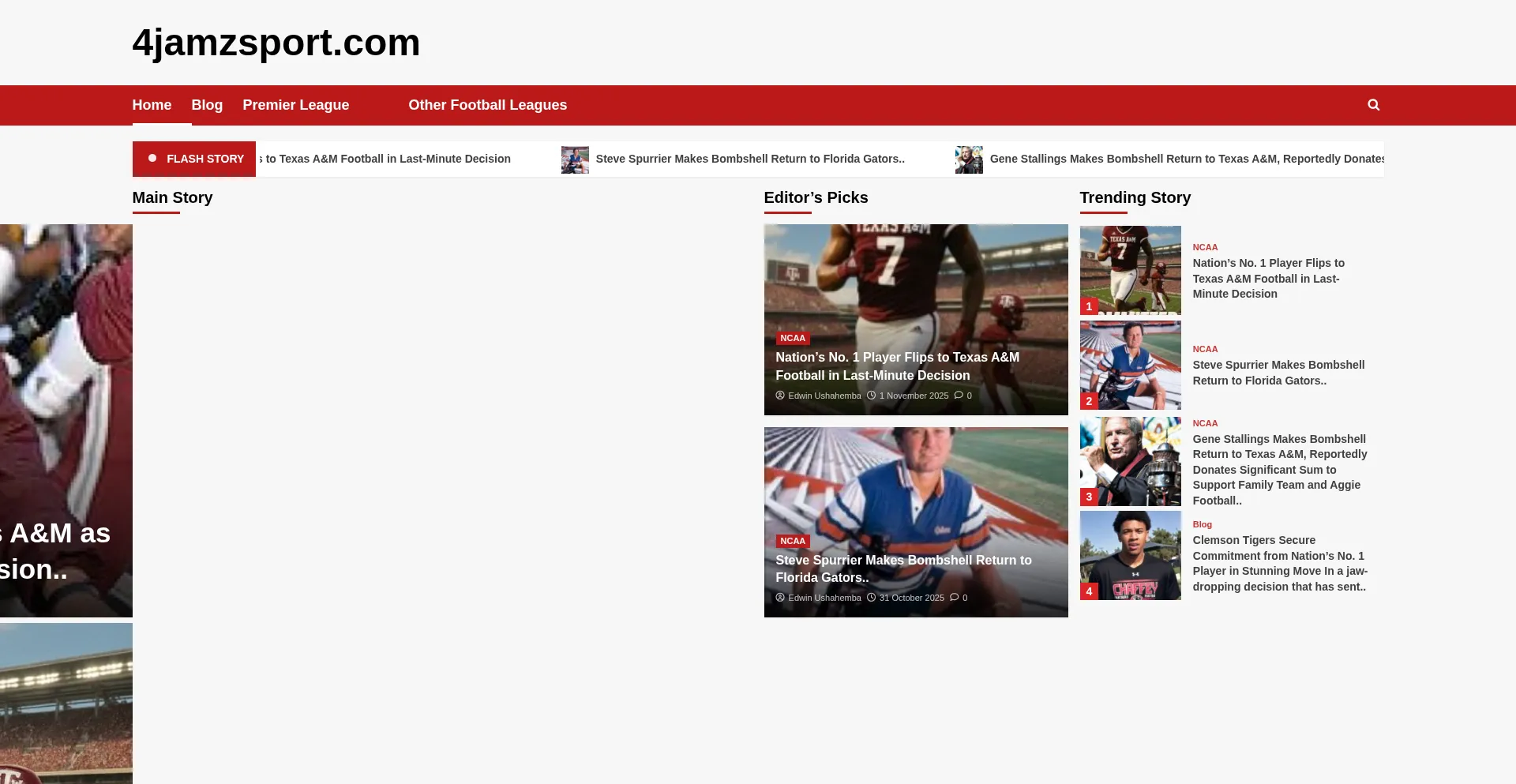Open trending thumbnail number 1

click(1130, 270)
